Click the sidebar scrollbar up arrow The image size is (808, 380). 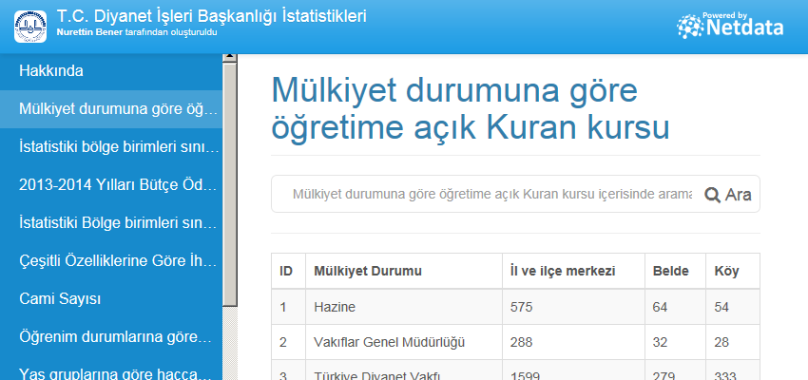coord(230,57)
